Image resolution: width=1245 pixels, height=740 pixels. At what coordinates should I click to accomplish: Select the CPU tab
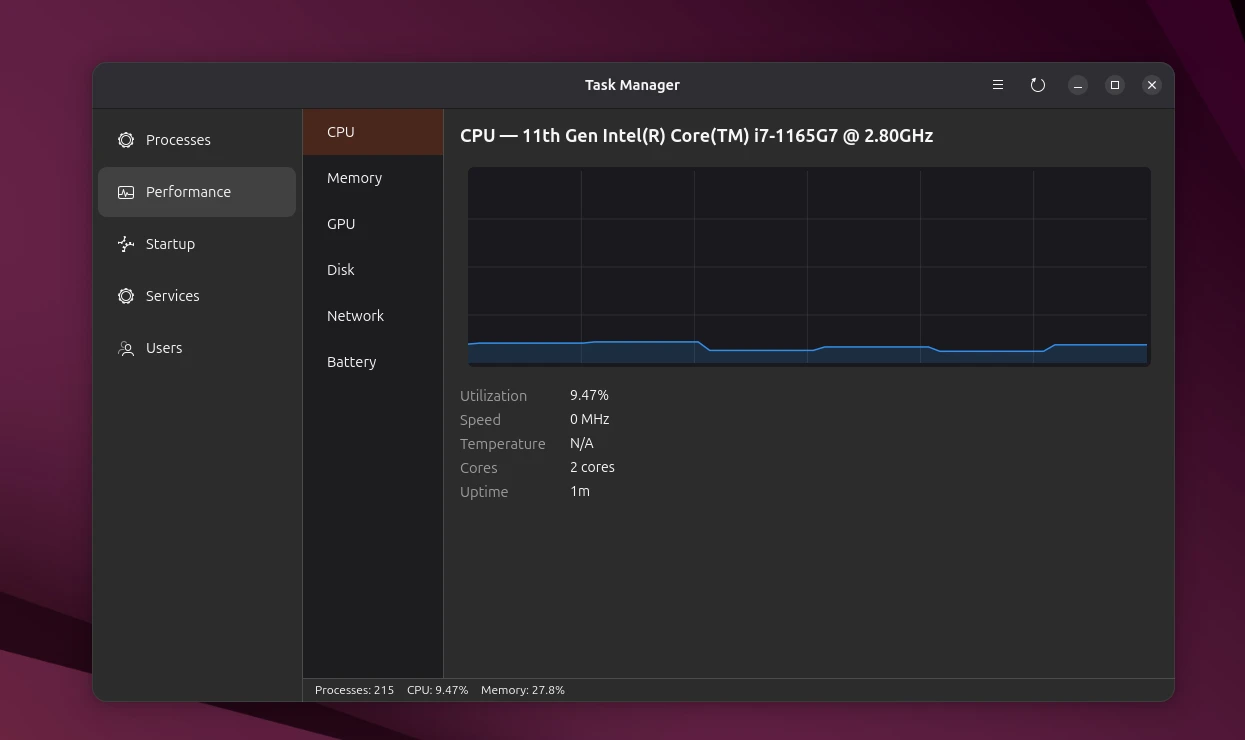point(340,131)
